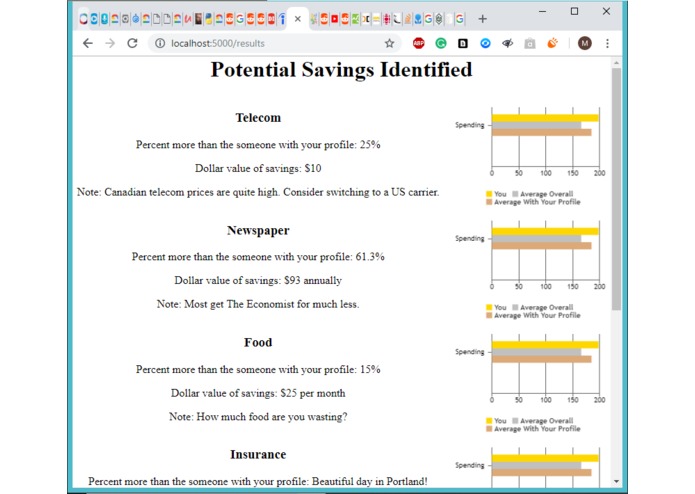
Task: Open the blue circular sync extension
Action: (x=485, y=43)
